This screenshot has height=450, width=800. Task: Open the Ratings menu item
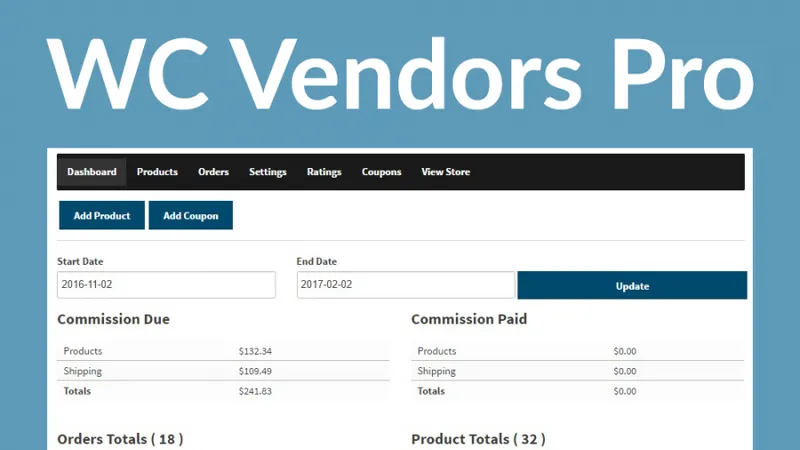click(324, 172)
